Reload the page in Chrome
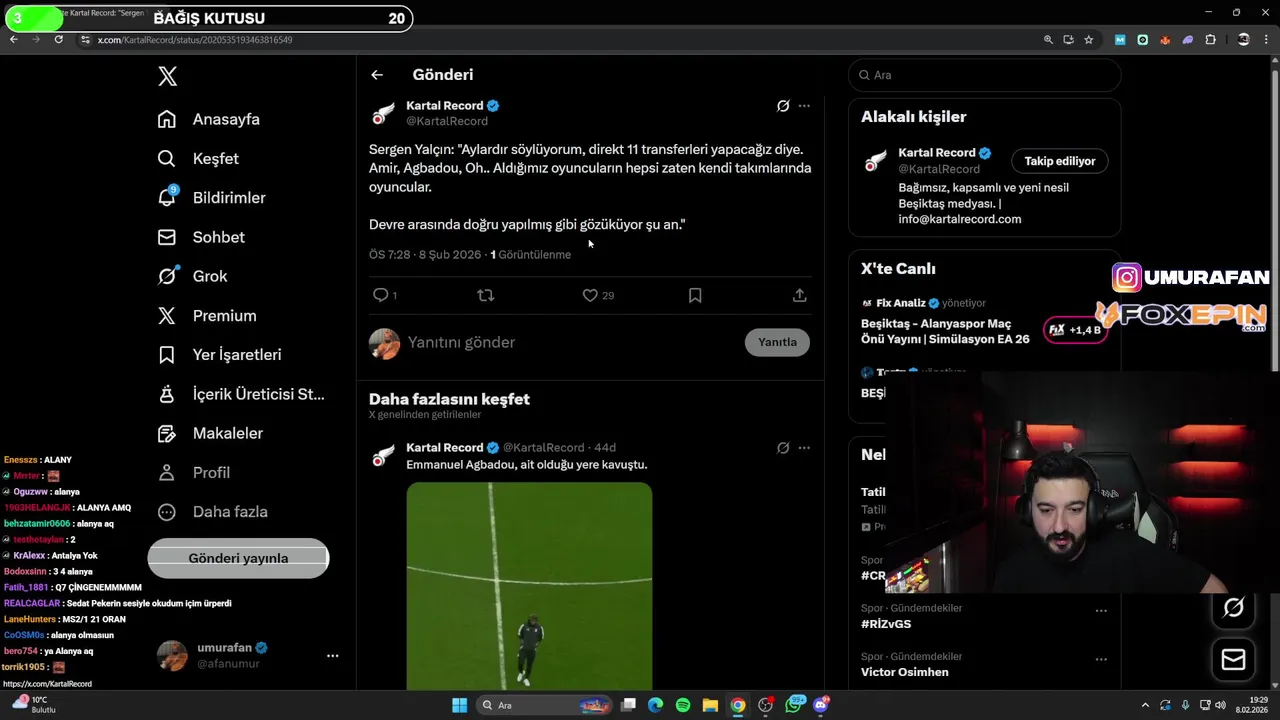Image resolution: width=1280 pixels, height=720 pixels. 58,40
